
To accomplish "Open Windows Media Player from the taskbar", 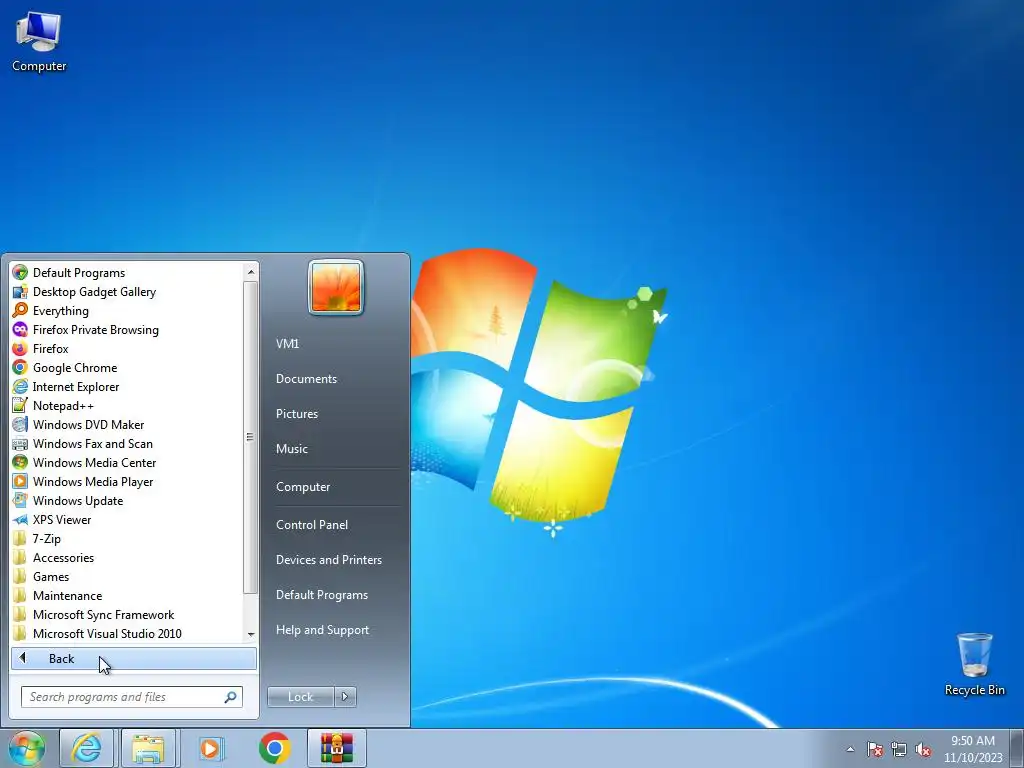I will point(210,748).
